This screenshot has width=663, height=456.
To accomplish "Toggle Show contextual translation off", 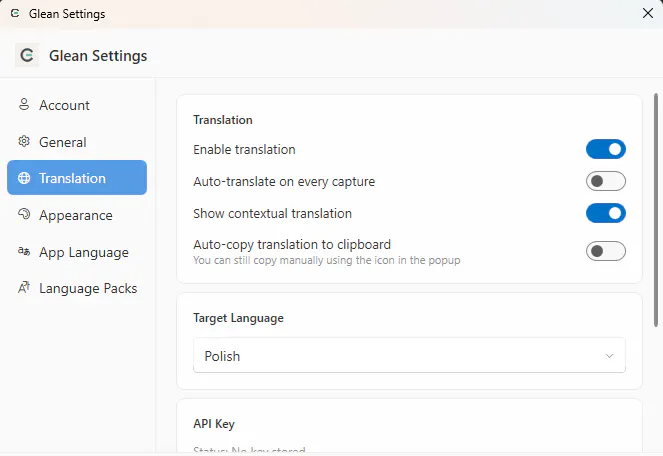I will (605, 213).
